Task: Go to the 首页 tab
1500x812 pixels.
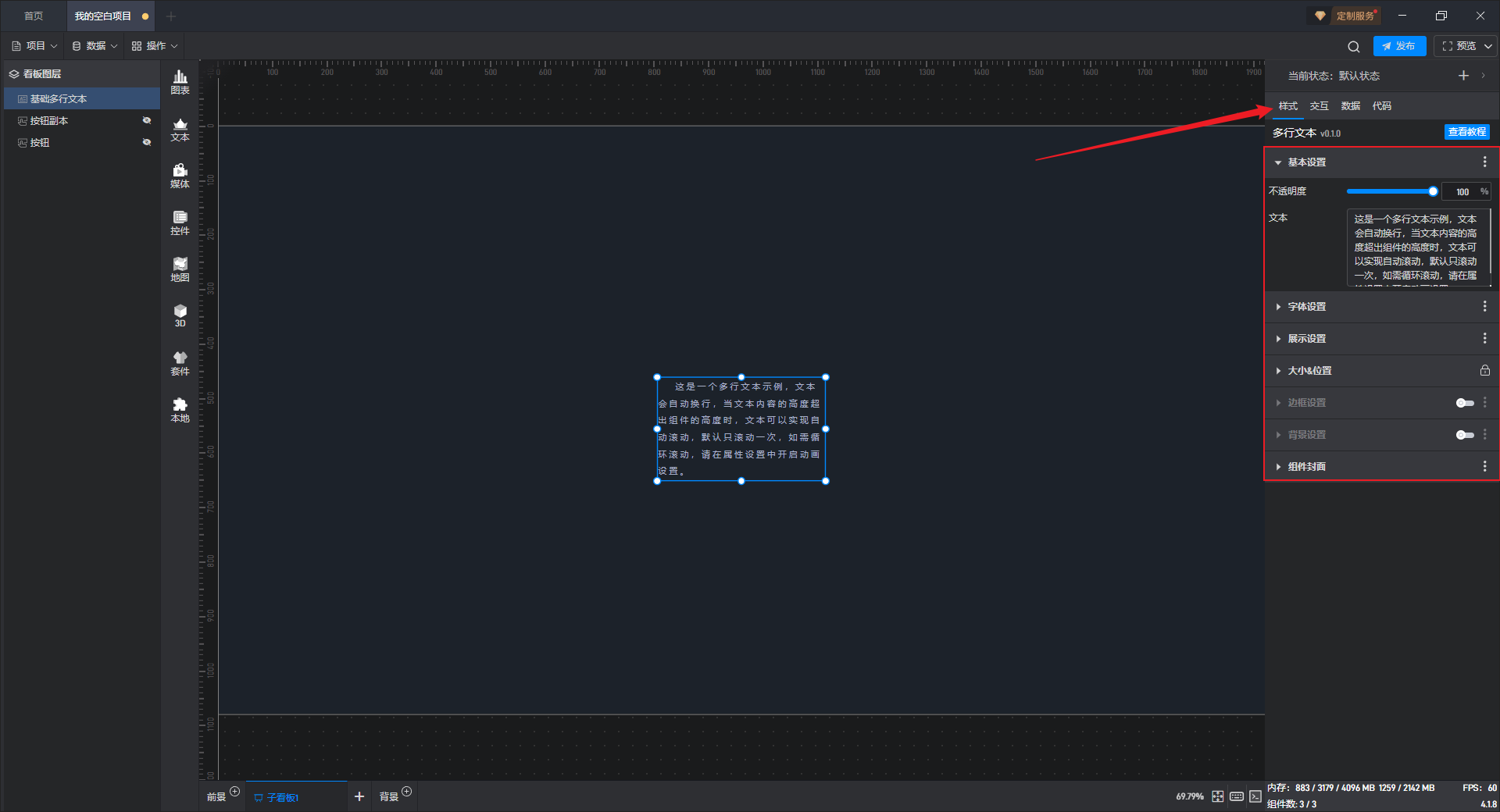Action: point(34,16)
